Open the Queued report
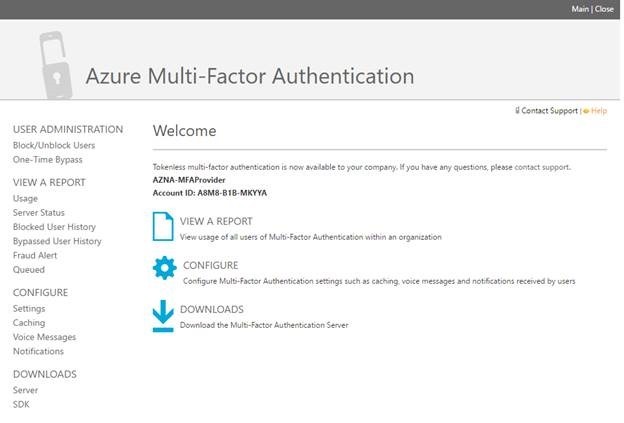The height and width of the screenshot is (423, 624). 29,270
